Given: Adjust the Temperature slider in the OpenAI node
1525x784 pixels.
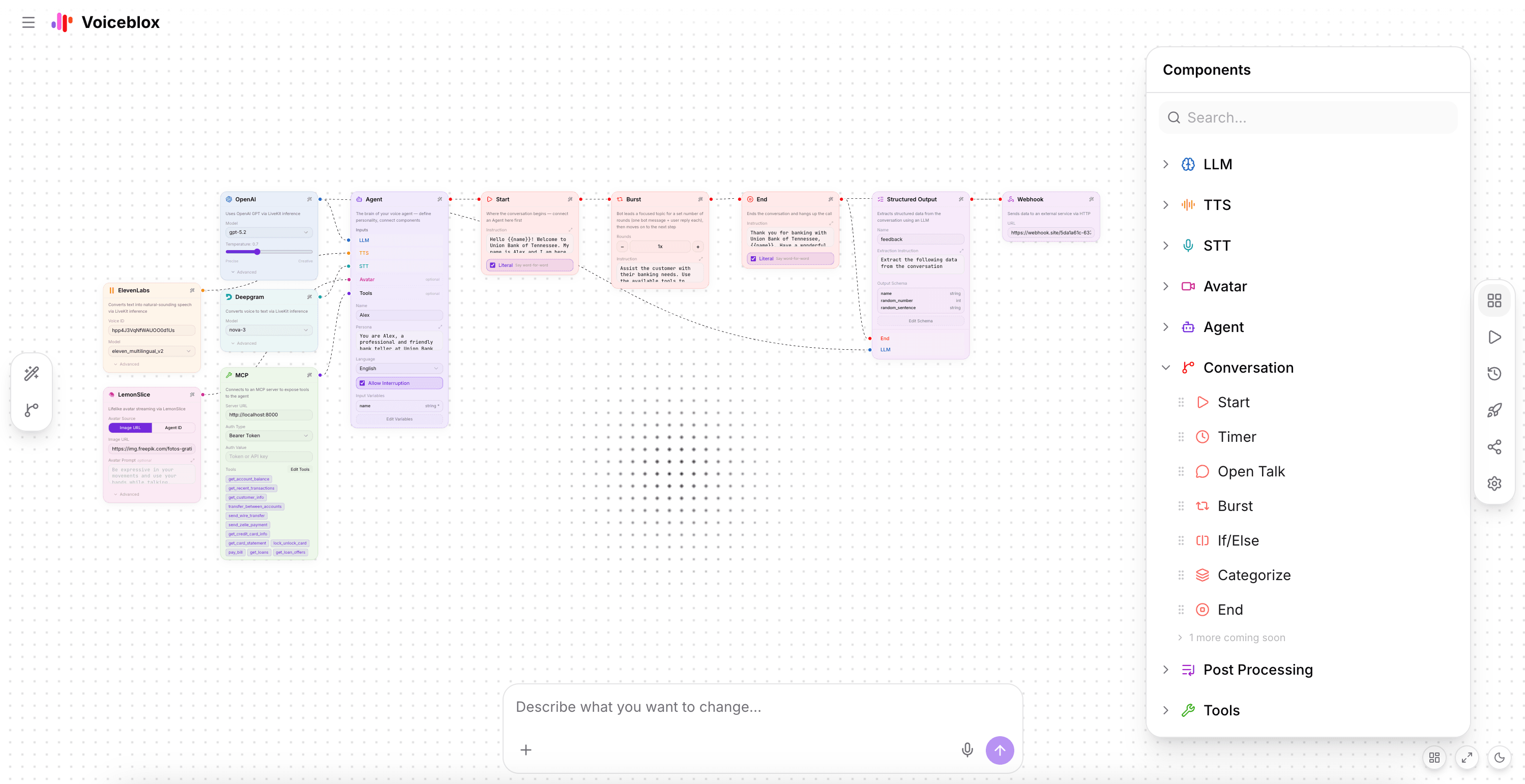Looking at the screenshot, I should [x=257, y=252].
